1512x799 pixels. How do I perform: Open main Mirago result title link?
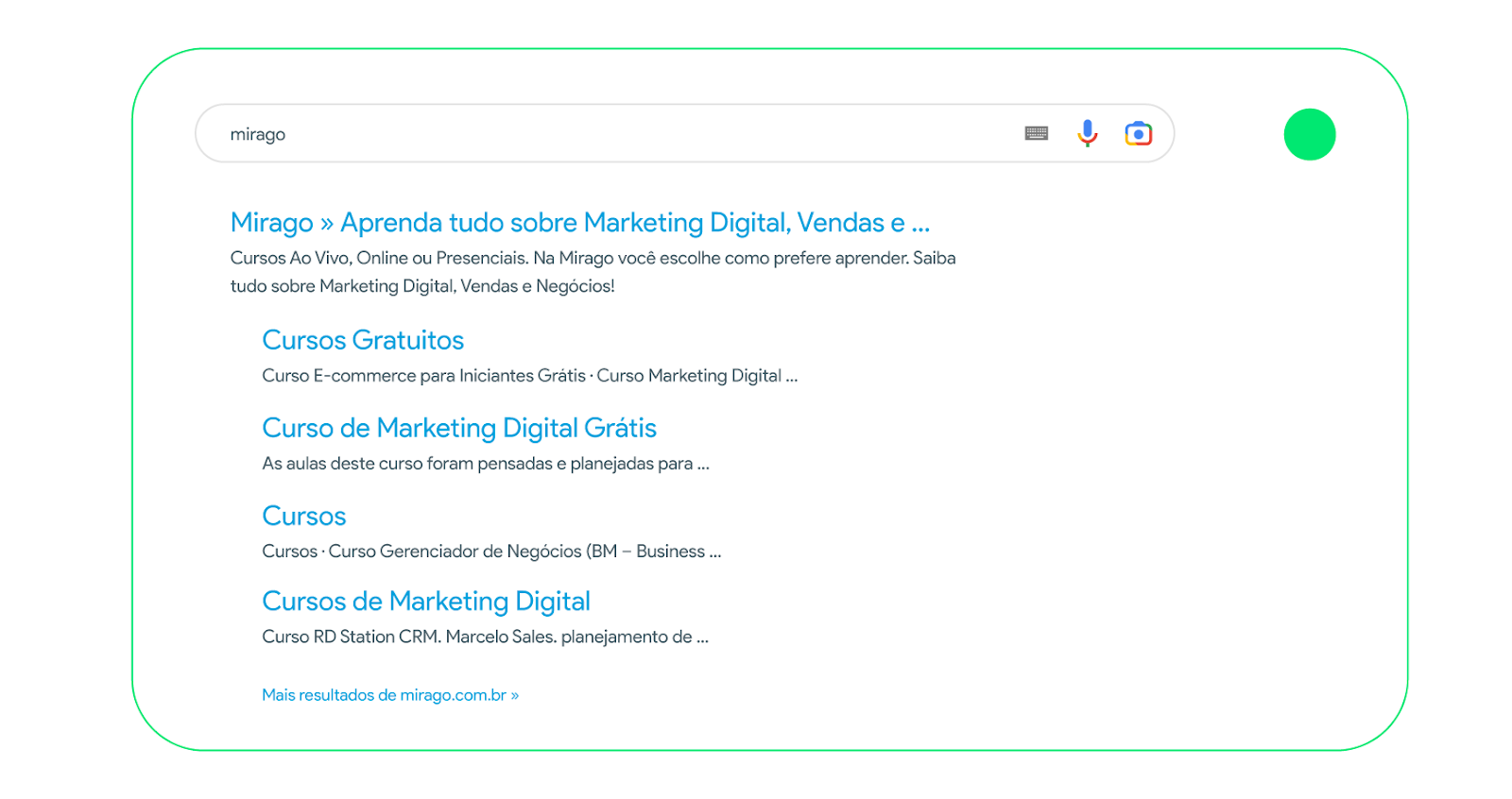tap(580, 223)
